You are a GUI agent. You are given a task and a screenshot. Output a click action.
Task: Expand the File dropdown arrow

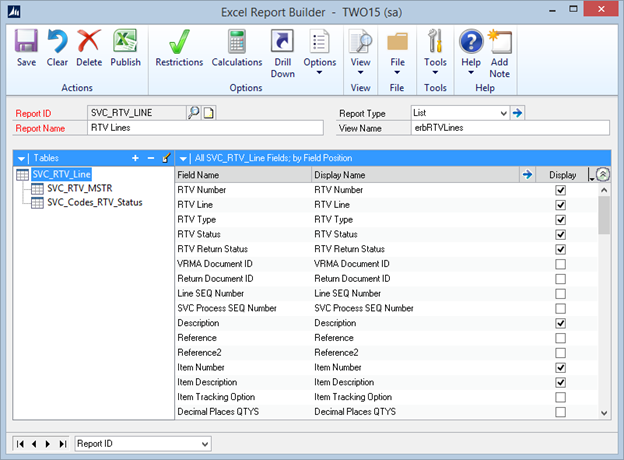(397, 72)
